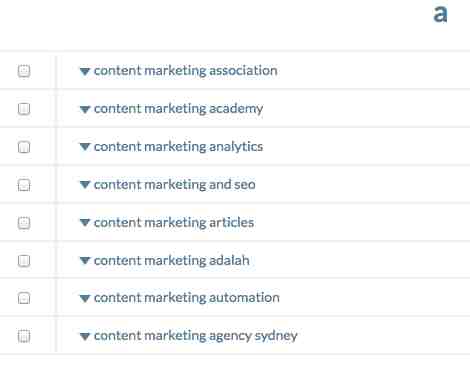This screenshot has width=470, height=366.
Task: Check the content marketing automation row box
Action: (x=24, y=298)
